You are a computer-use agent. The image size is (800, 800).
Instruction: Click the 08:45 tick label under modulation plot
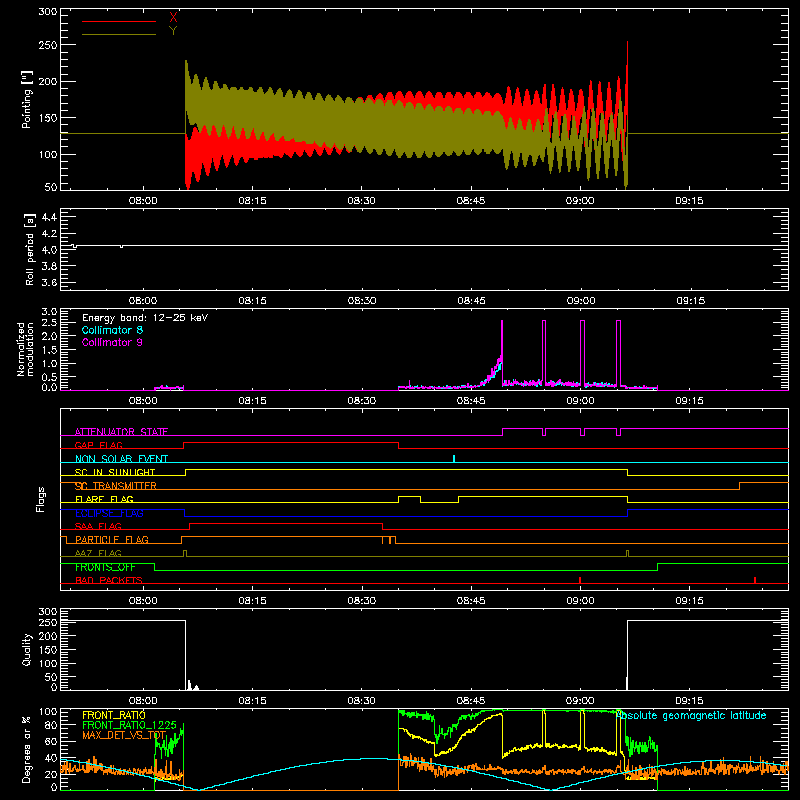[471, 401]
